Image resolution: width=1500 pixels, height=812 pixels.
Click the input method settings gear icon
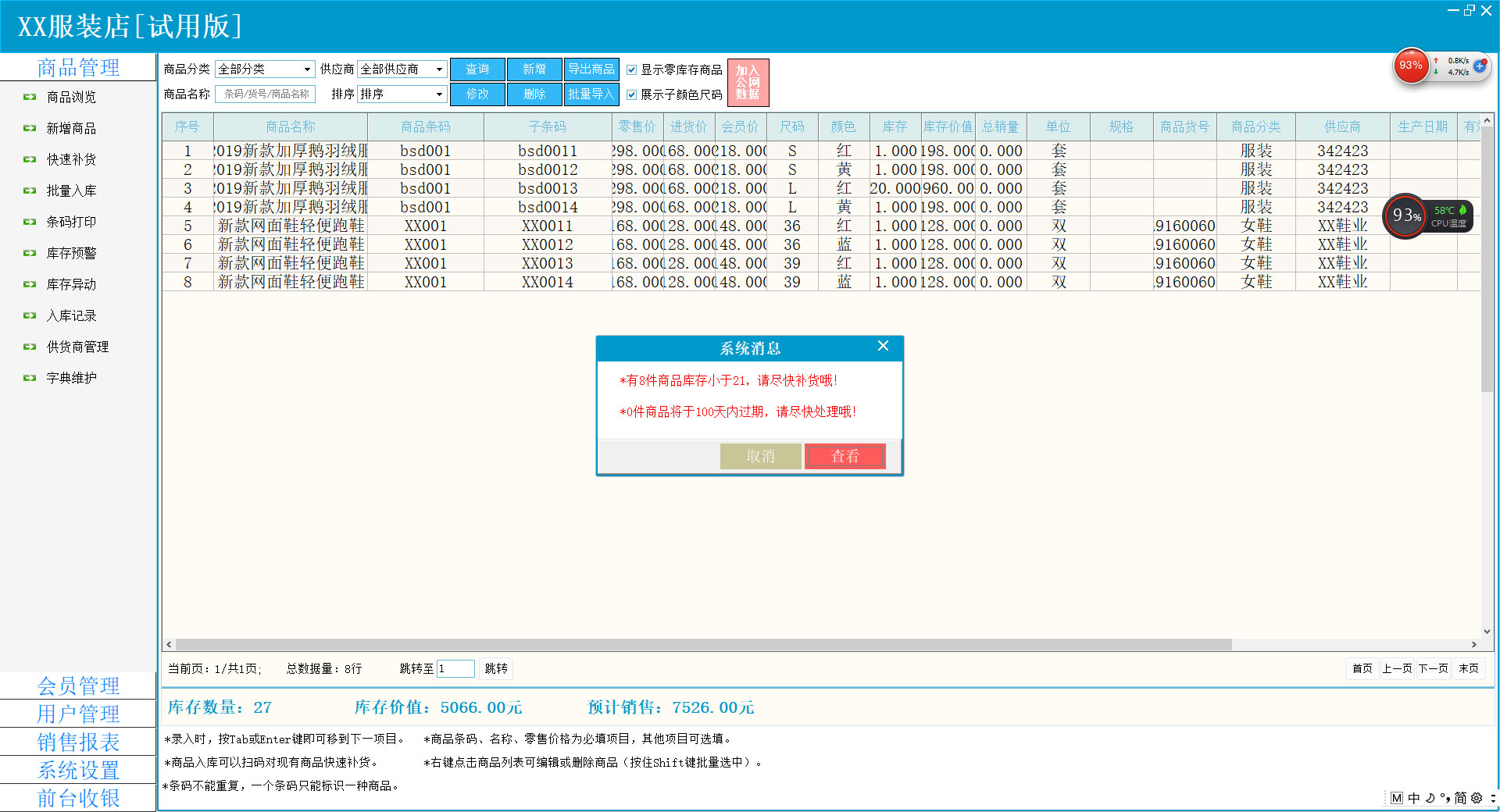[1477, 798]
